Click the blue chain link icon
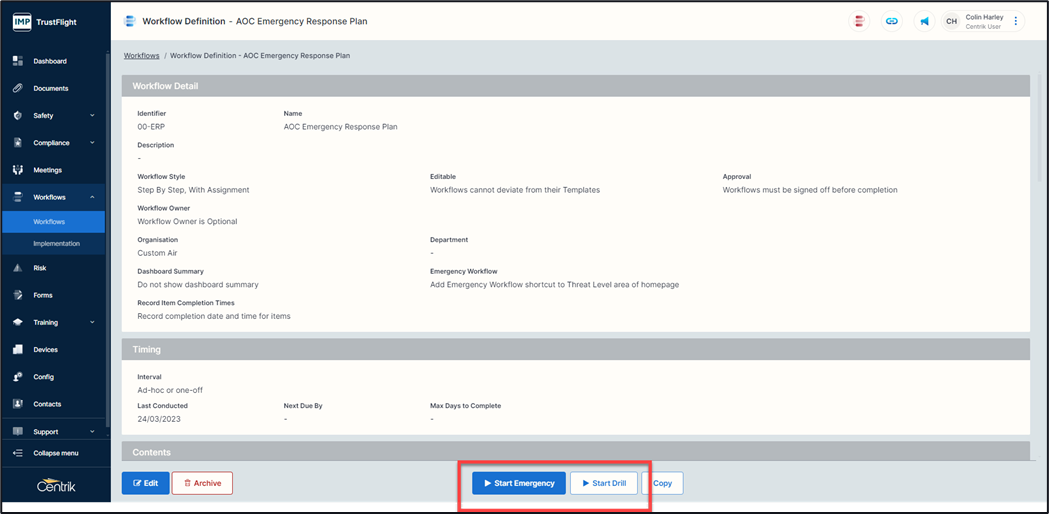The height and width of the screenshot is (514, 1049). pyautogui.click(x=892, y=21)
